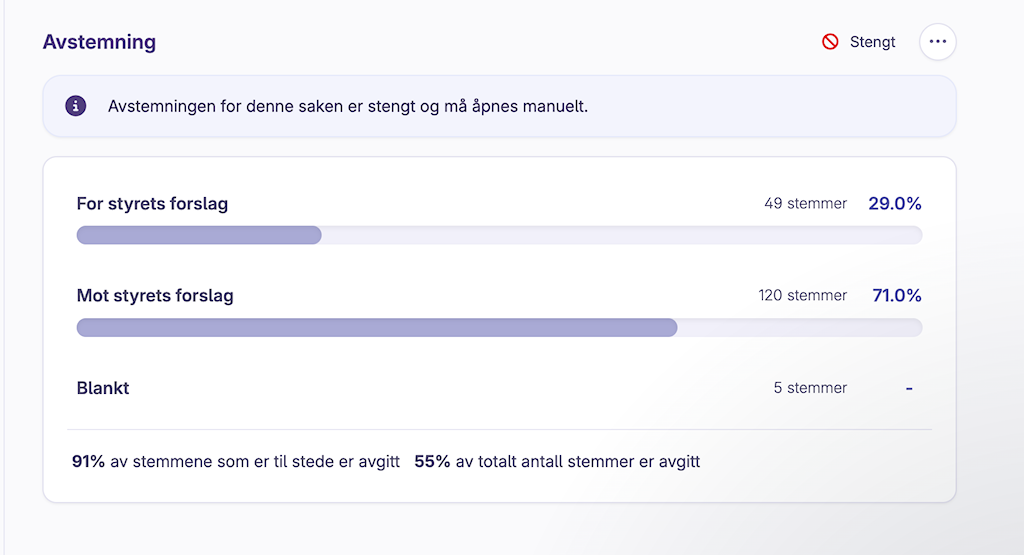Open the three-dot more options menu
Image resolution: width=1024 pixels, height=555 pixels.
tap(938, 42)
